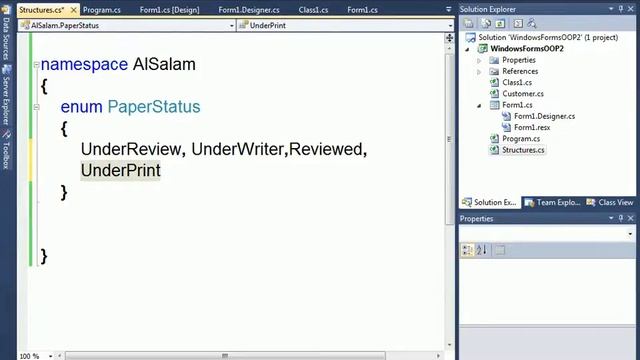640x360 pixels.
Task: Click the vertical scrollbar down arrow
Action: (x=449, y=345)
